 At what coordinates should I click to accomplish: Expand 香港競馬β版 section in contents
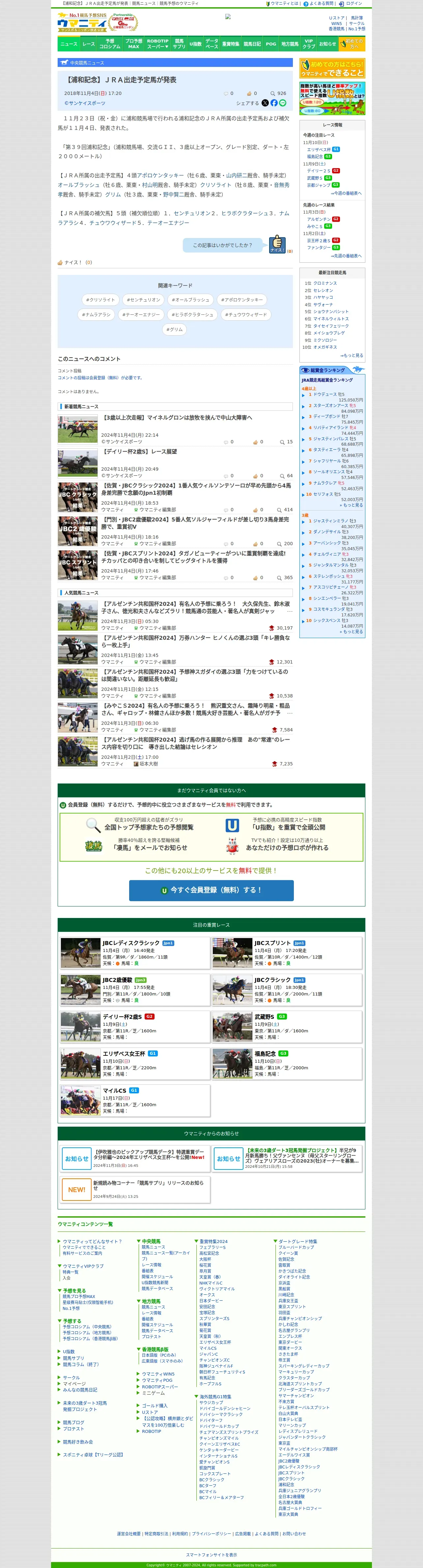139,1349
